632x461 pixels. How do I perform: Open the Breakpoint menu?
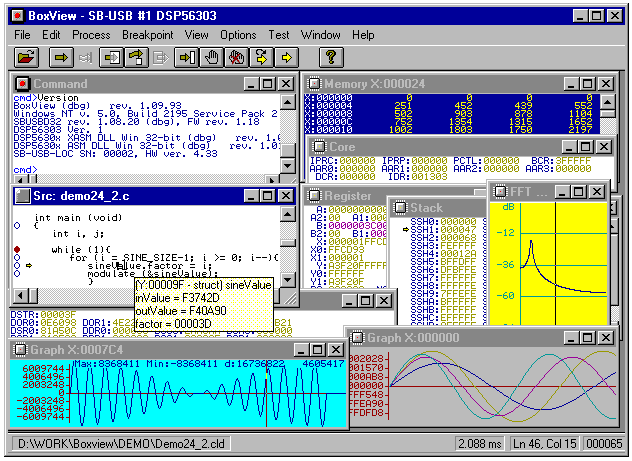(x=148, y=35)
